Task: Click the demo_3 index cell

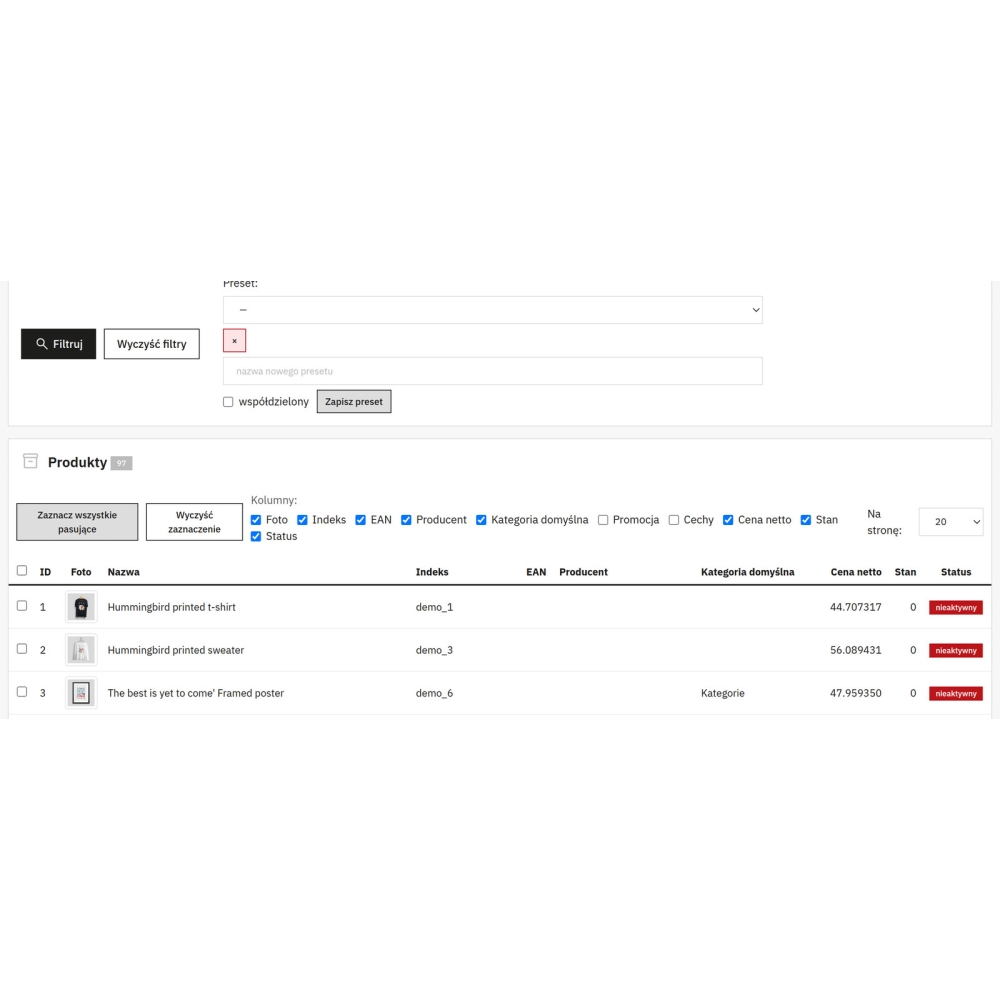Action: 434,650
